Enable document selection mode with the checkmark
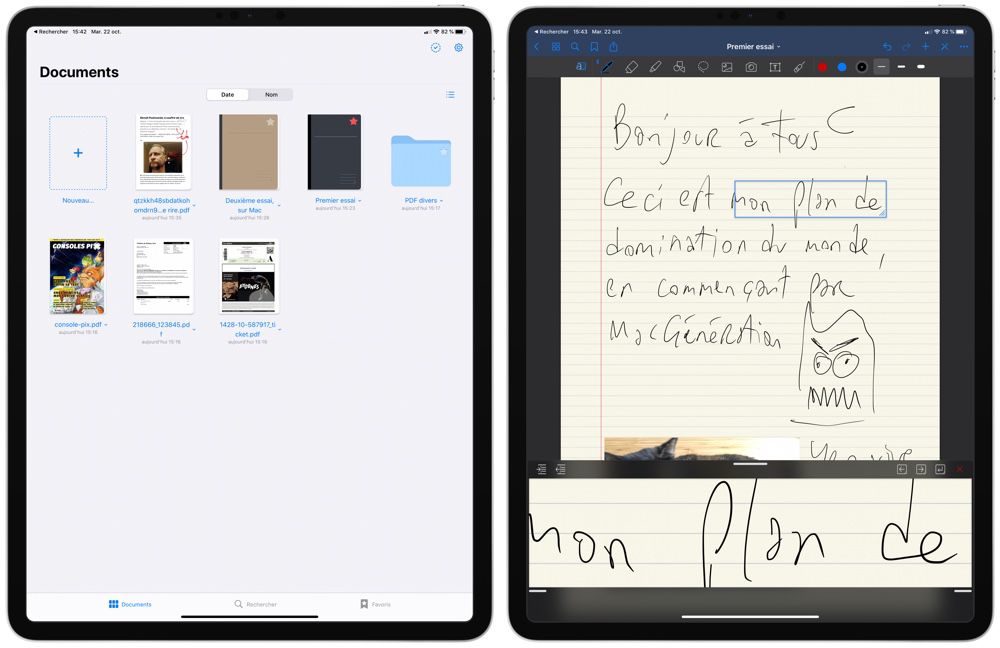1000x648 pixels. [435, 47]
